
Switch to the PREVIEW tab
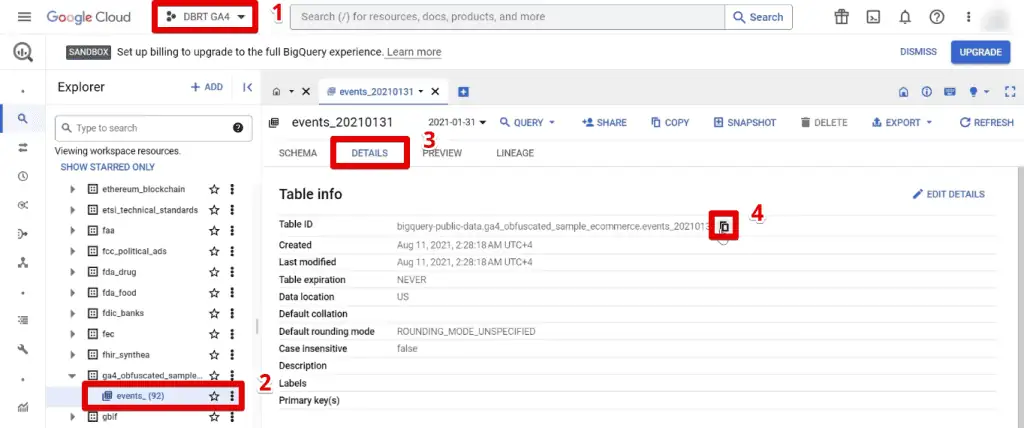coord(442,153)
